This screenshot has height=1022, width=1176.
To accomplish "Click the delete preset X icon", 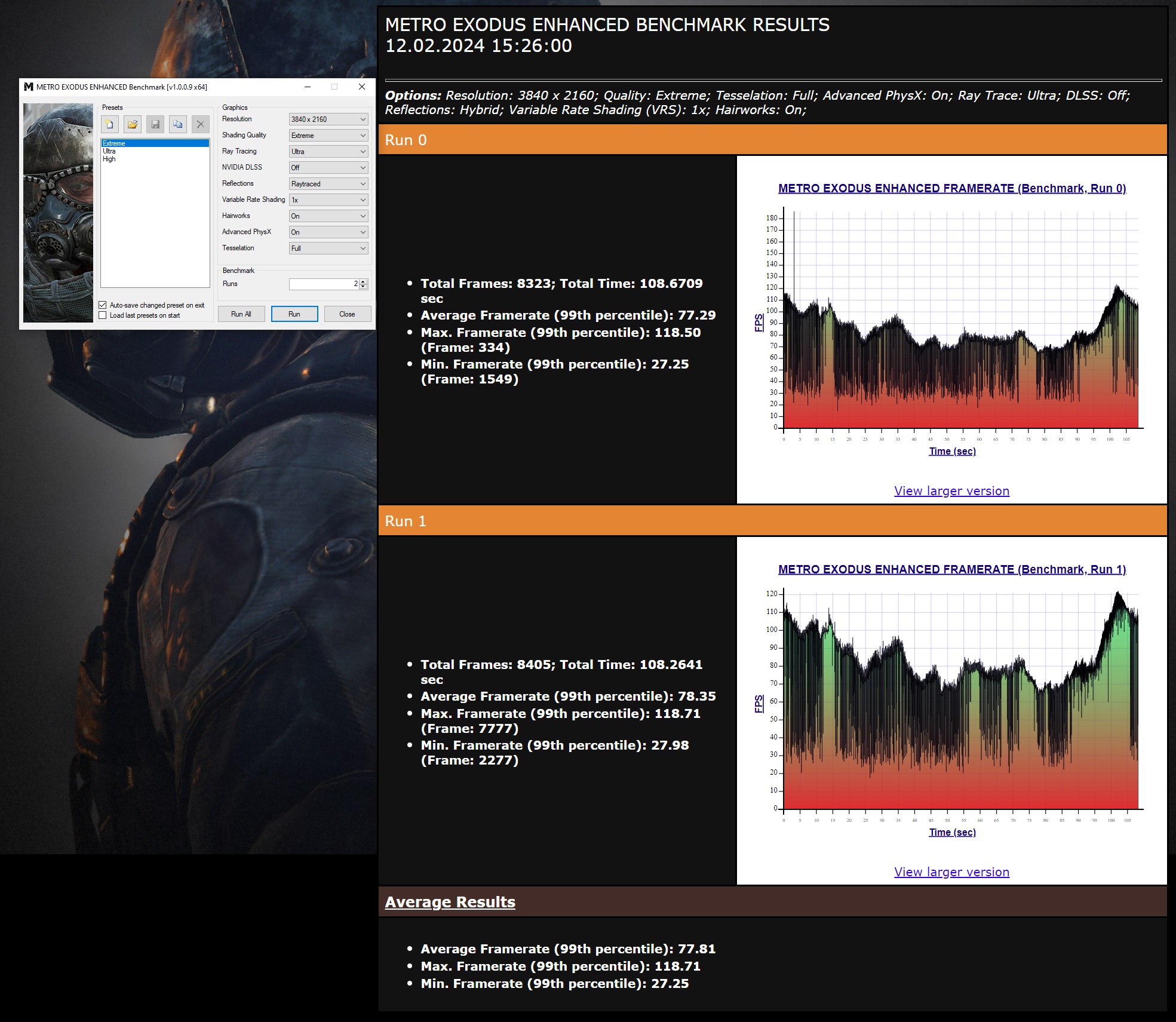I will (x=201, y=124).
